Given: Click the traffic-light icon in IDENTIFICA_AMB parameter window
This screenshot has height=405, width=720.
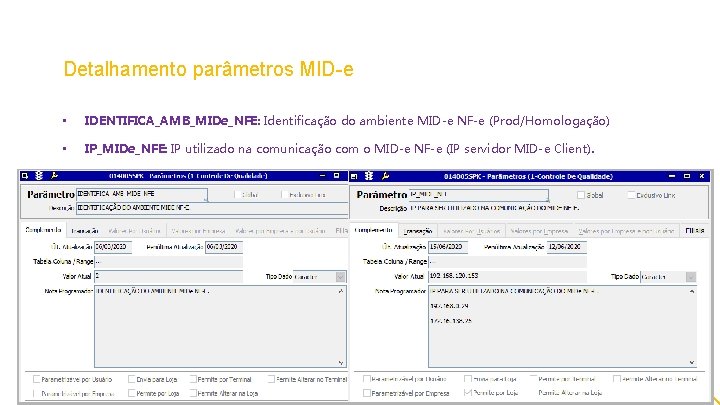Looking at the screenshot, I should [39, 176].
